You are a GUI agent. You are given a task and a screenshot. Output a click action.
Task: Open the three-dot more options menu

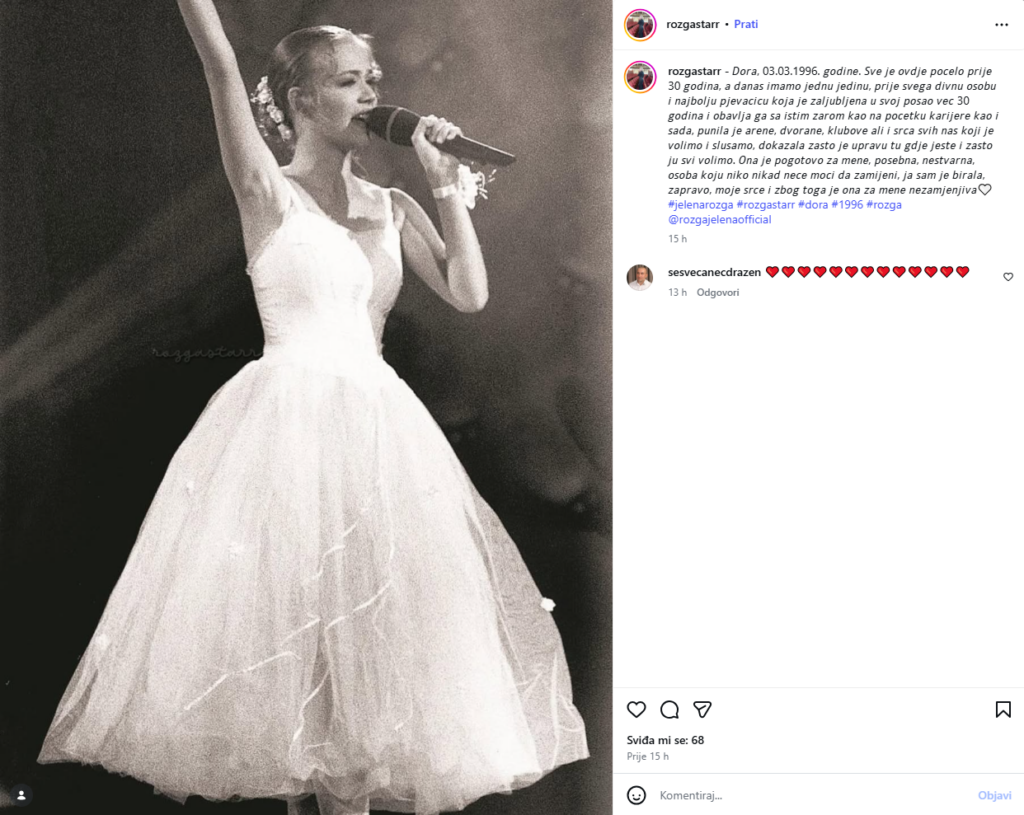(x=1001, y=24)
